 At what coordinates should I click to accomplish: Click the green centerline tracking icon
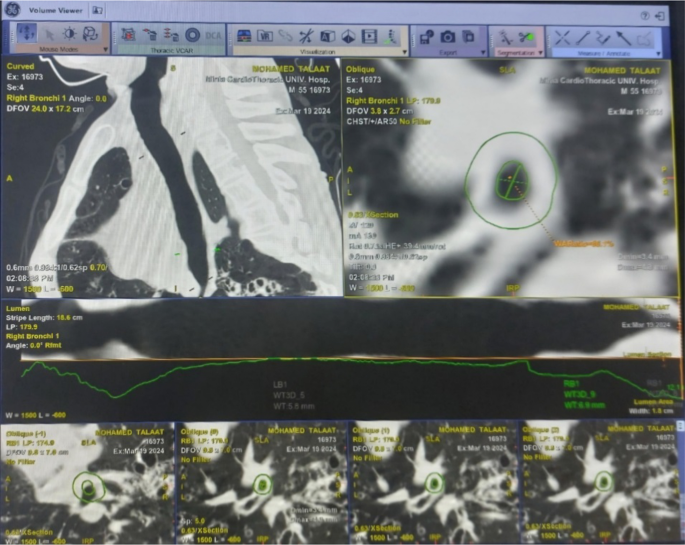pyautogui.click(x=391, y=36)
